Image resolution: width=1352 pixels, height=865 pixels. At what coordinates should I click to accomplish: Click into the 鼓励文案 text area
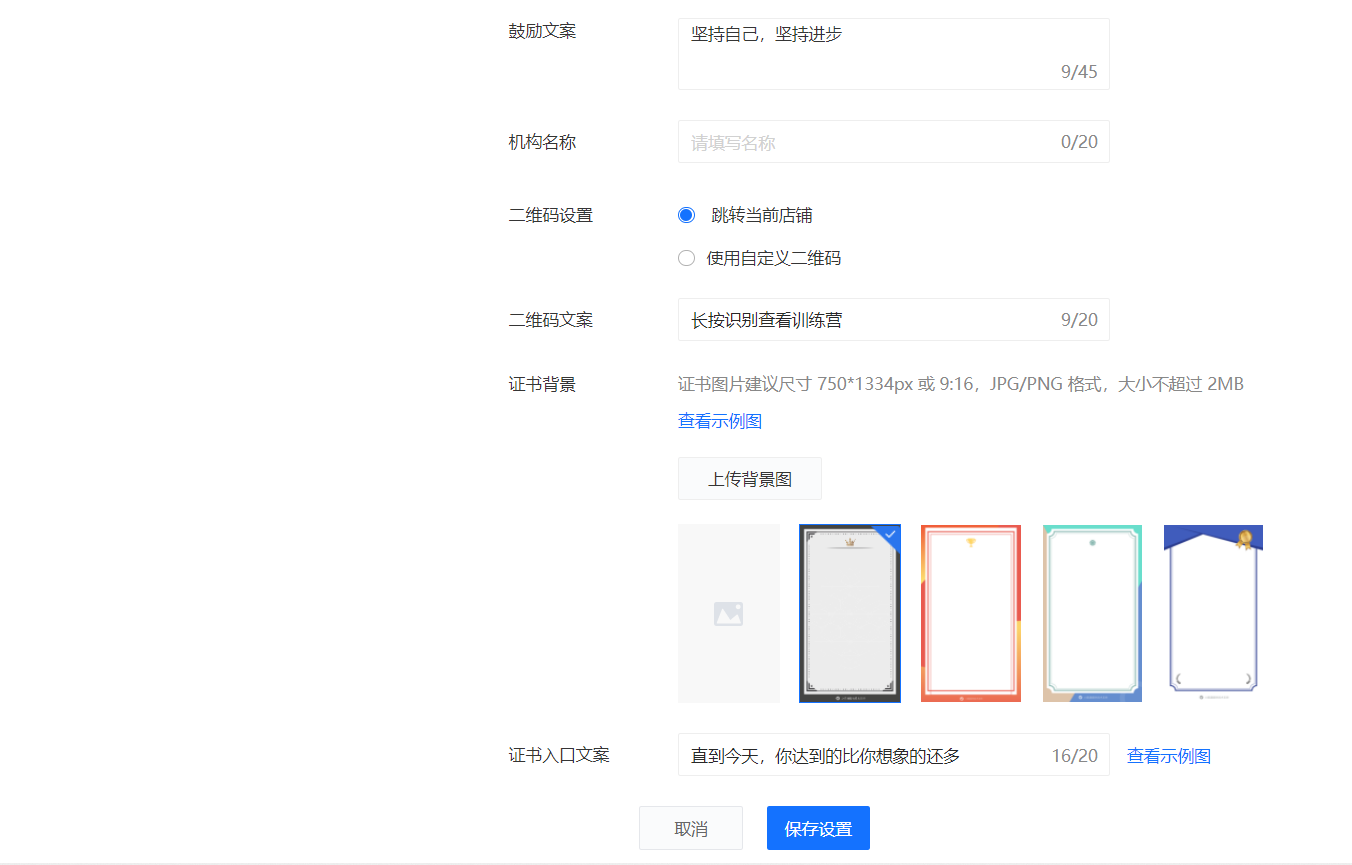point(870,54)
